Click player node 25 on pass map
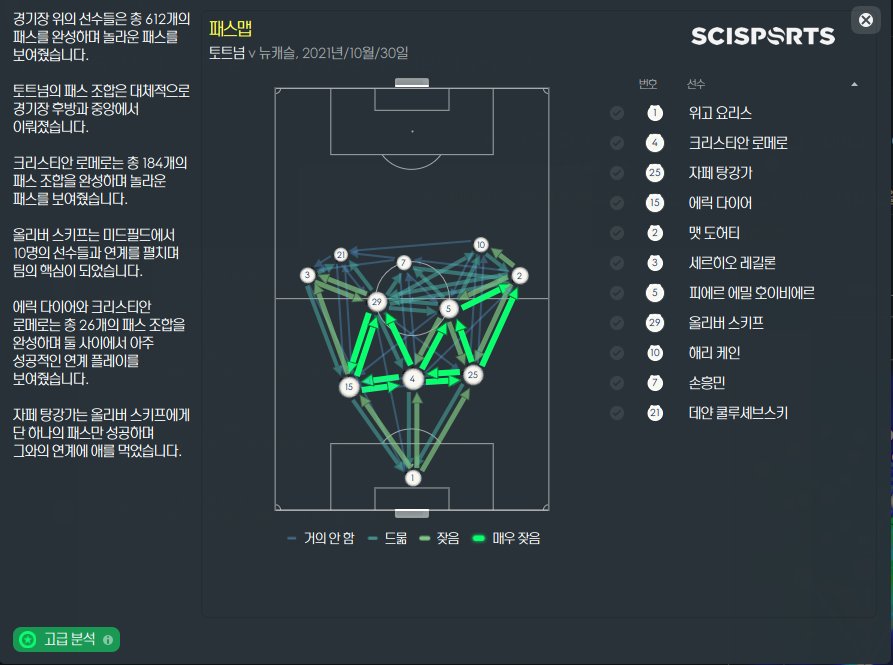Viewport: 893px width, 665px height. 474,375
